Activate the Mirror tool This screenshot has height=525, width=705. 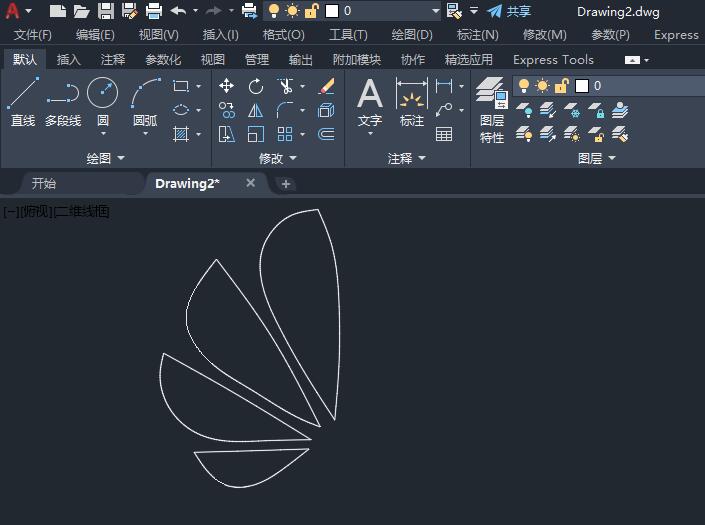[x=255, y=110]
